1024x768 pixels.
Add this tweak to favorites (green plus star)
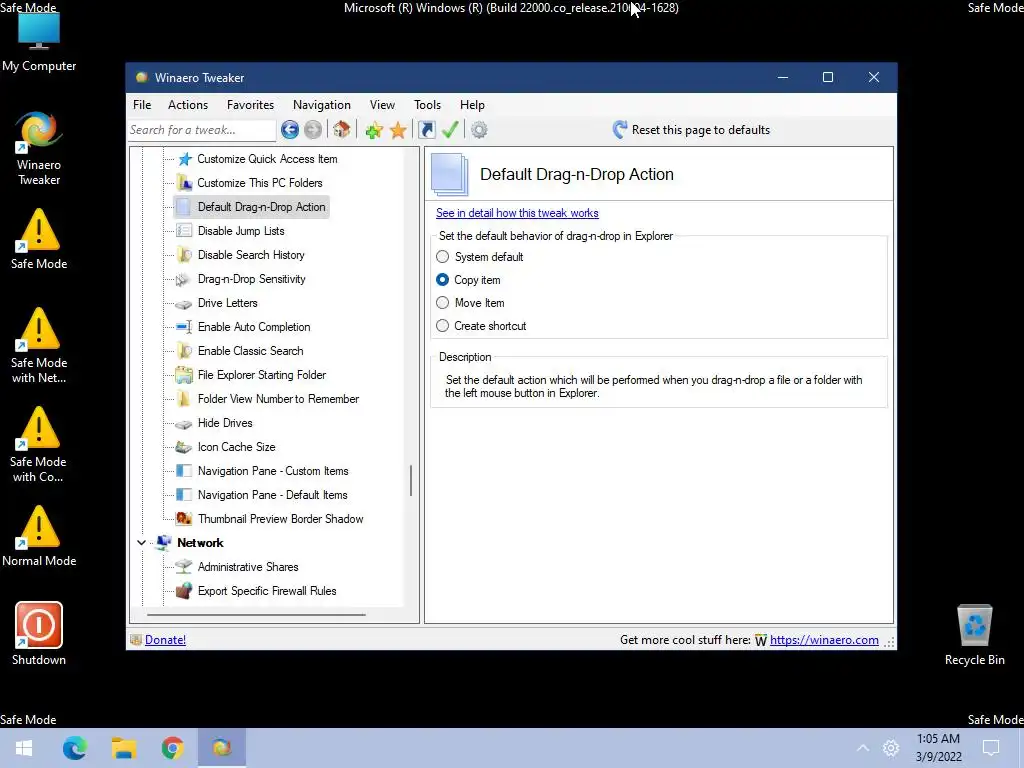click(374, 130)
